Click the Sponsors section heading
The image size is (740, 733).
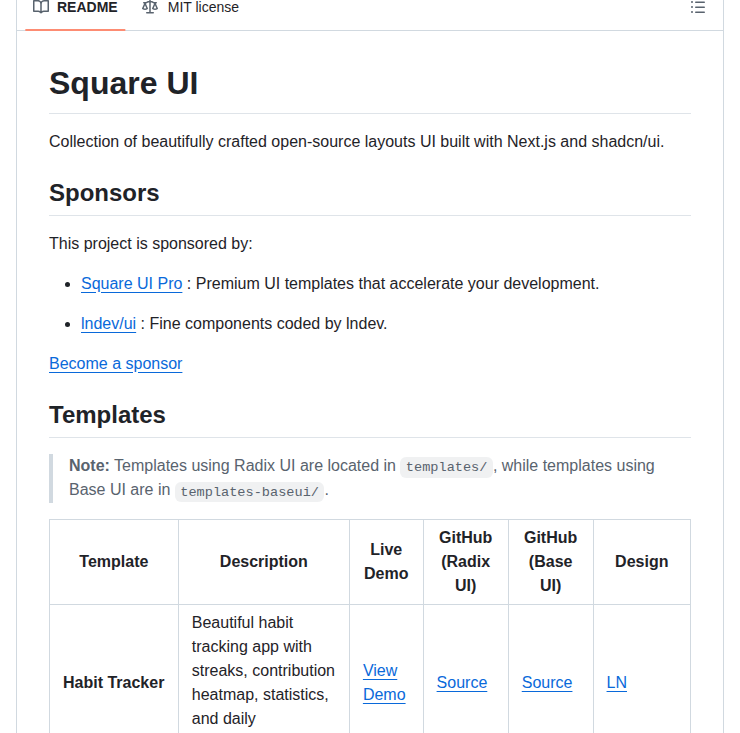104,193
